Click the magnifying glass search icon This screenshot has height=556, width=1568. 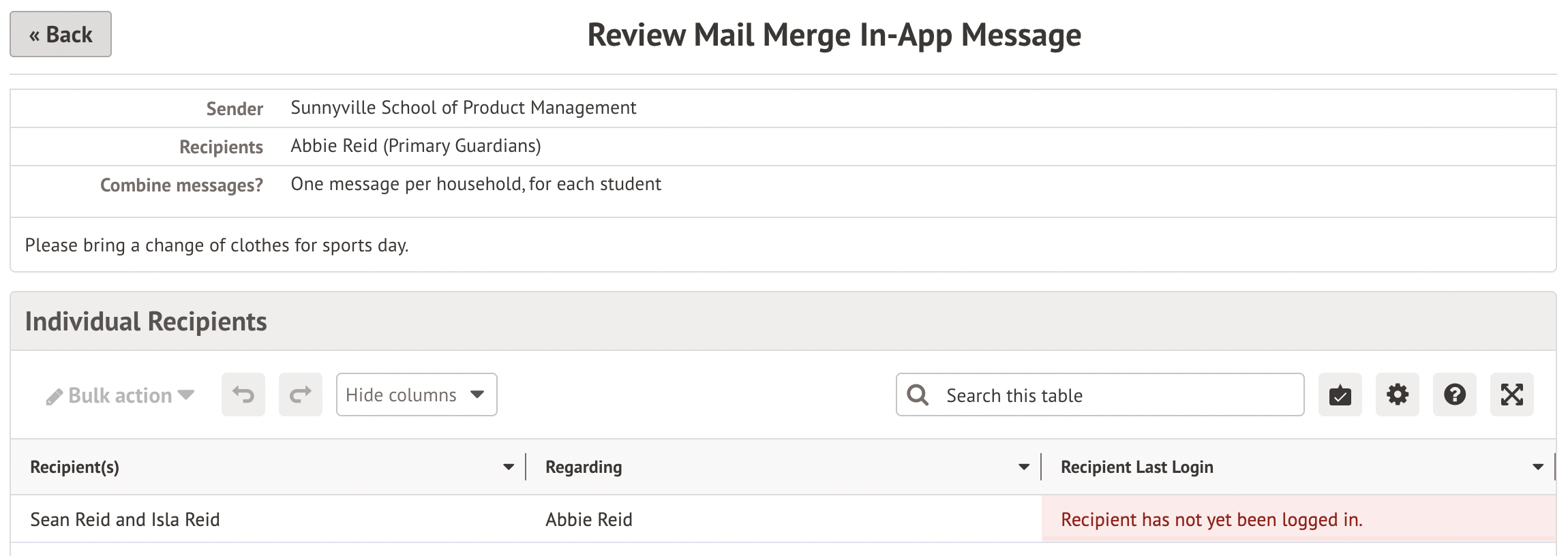point(918,395)
